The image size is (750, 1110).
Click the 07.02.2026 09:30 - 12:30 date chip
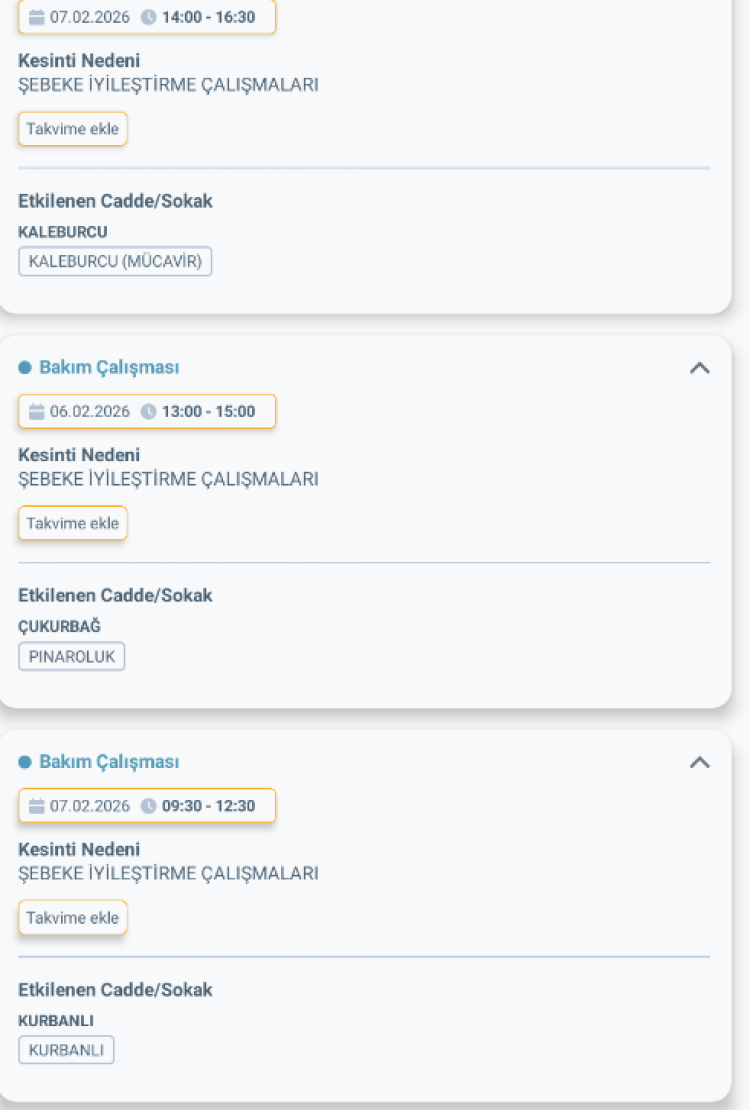pos(147,806)
